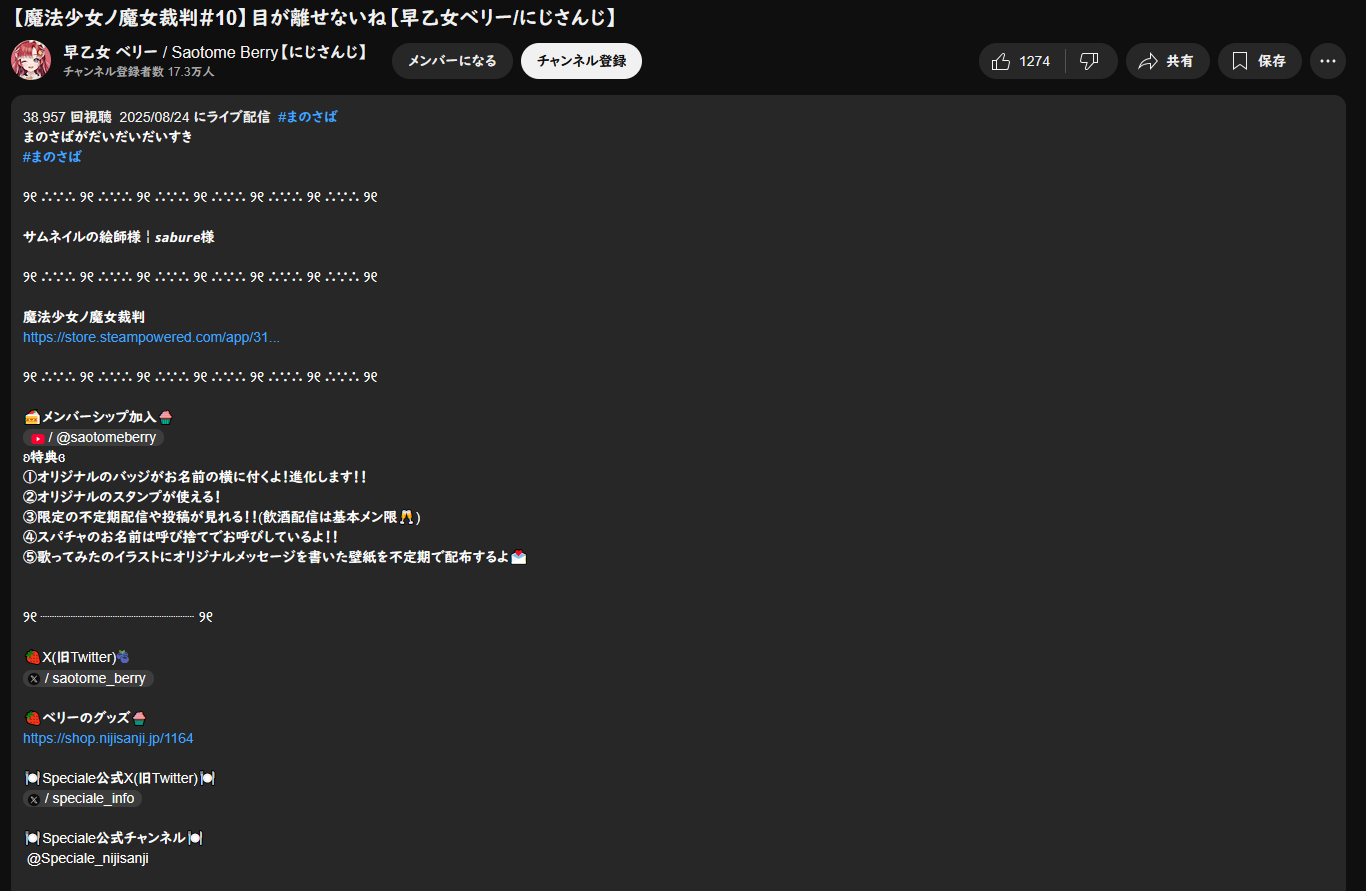Share the video with 共有 button
The image size is (1366, 891).
pos(1167,61)
